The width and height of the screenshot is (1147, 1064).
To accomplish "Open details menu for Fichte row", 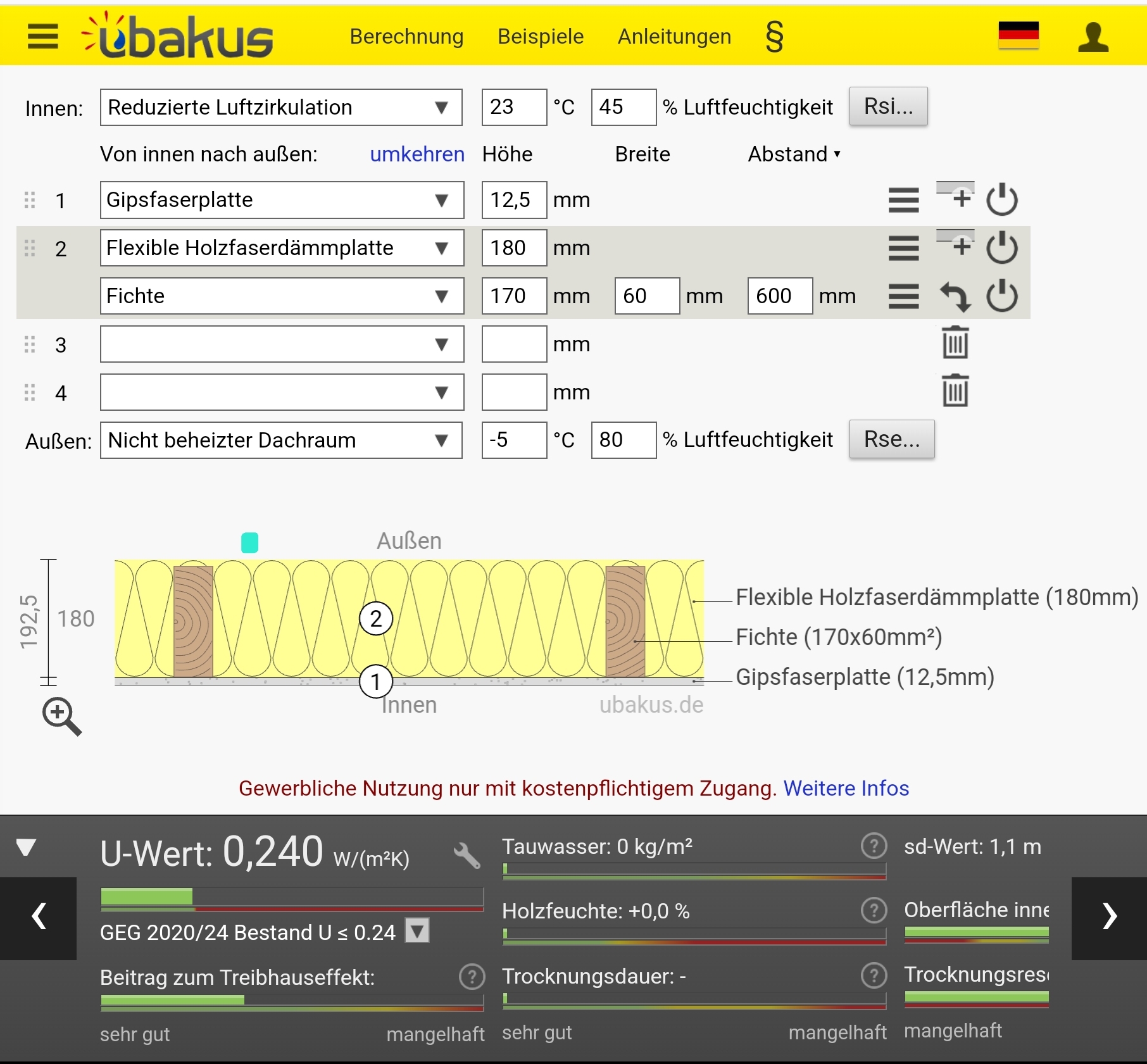I will (903, 296).
